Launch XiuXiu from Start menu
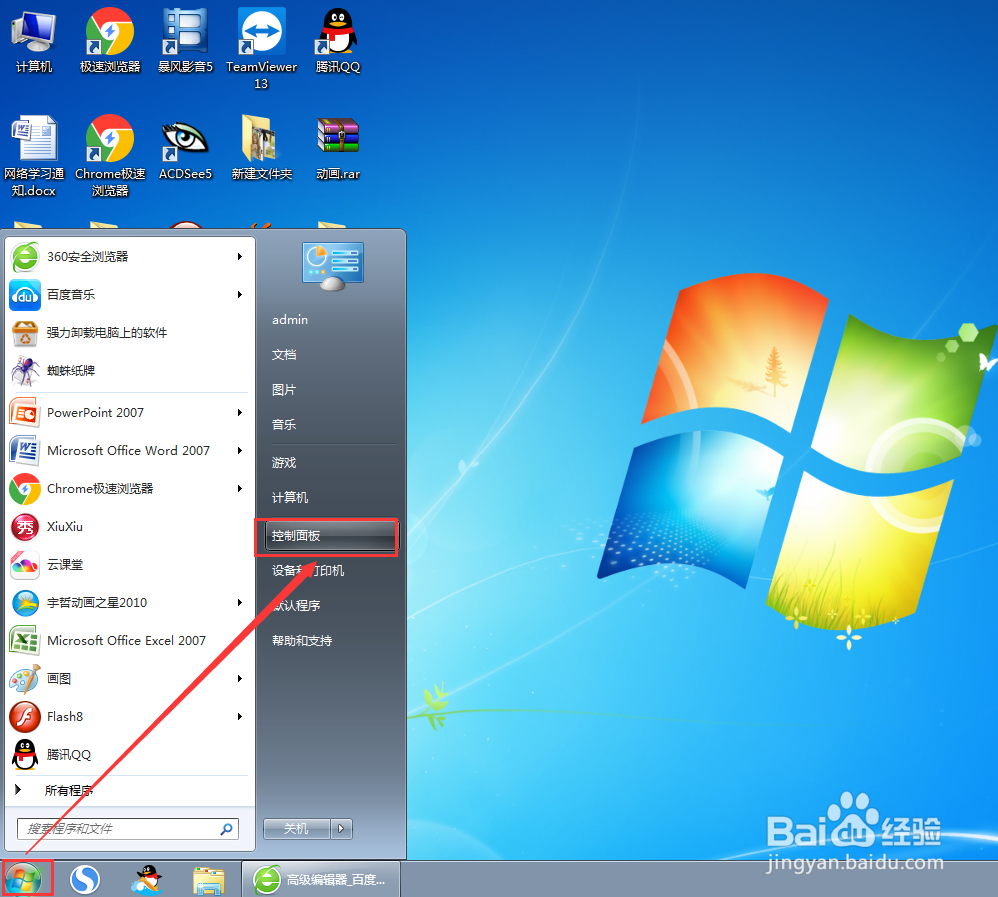 127,526
